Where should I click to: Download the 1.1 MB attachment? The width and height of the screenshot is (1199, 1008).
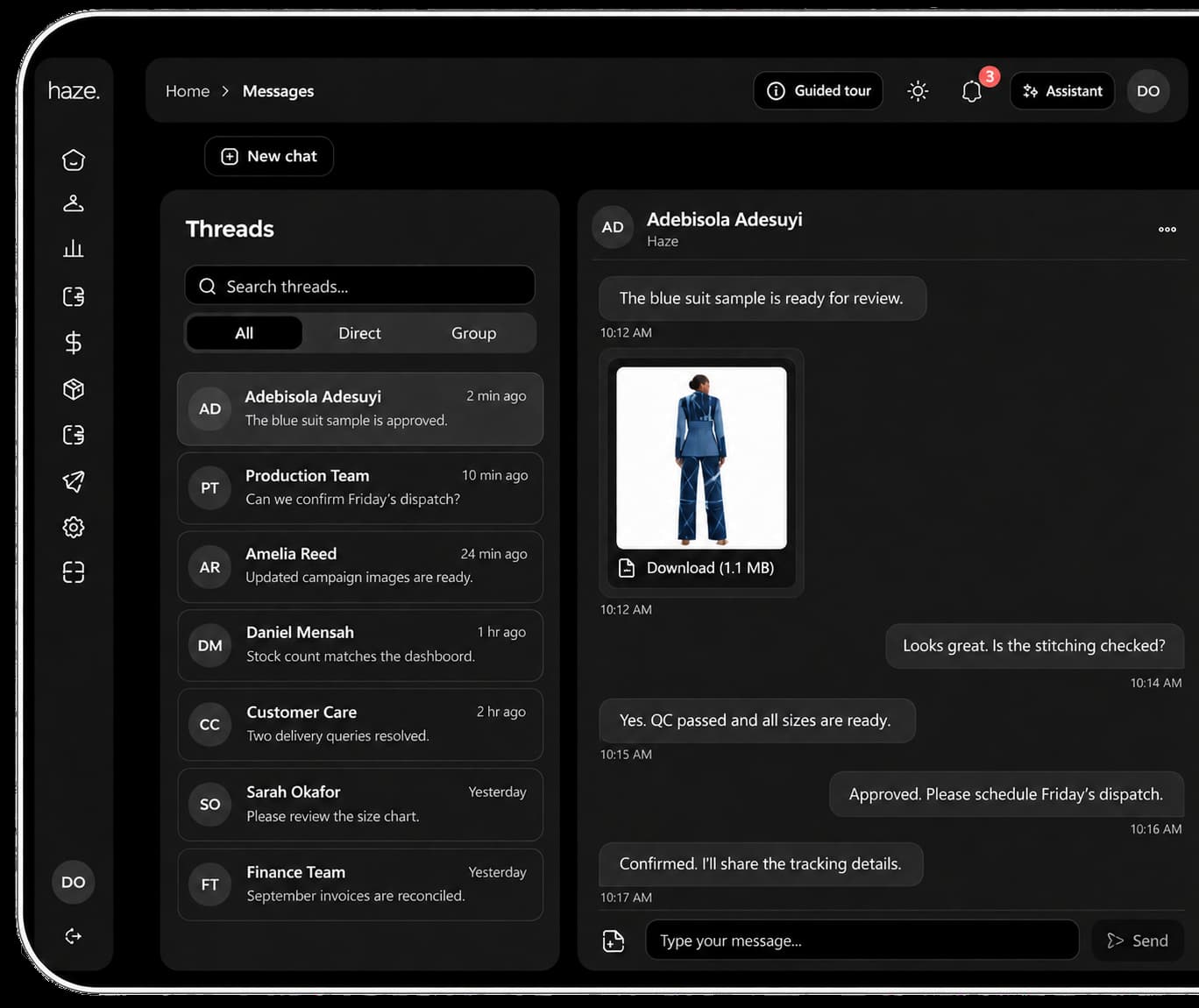(697, 568)
